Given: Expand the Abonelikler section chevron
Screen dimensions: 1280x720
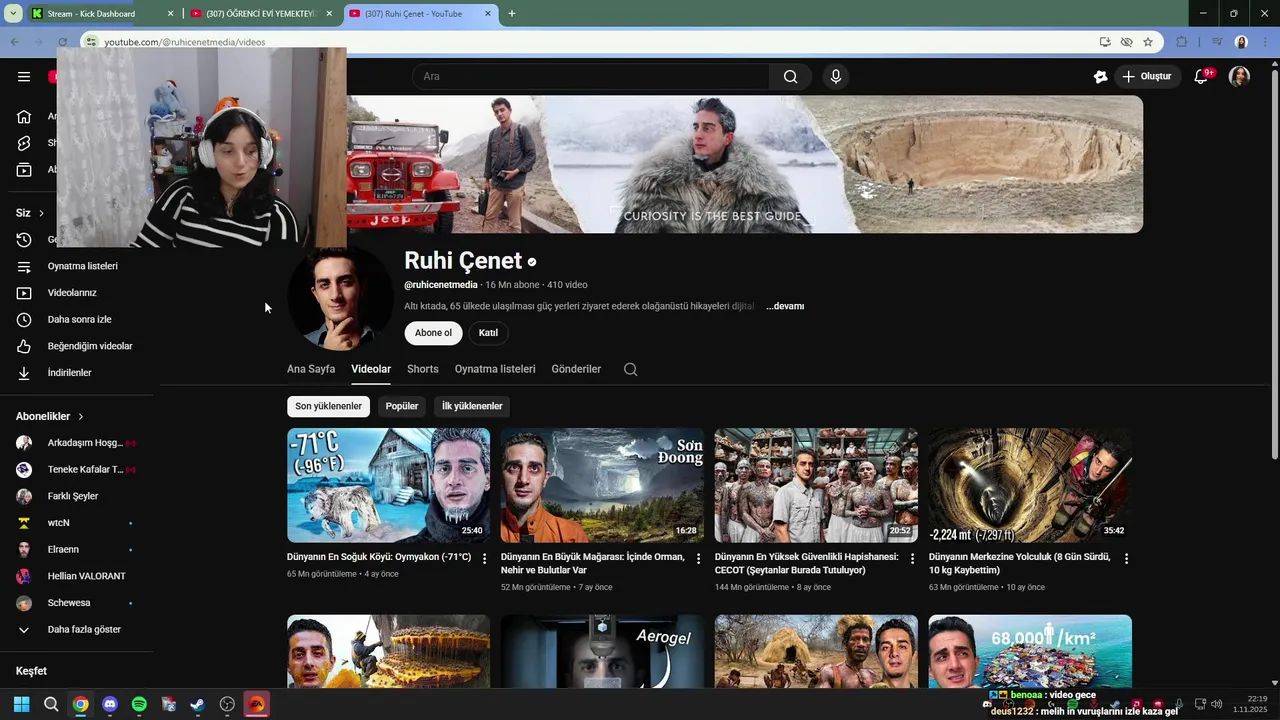Looking at the screenshot, I should point(81,416).
